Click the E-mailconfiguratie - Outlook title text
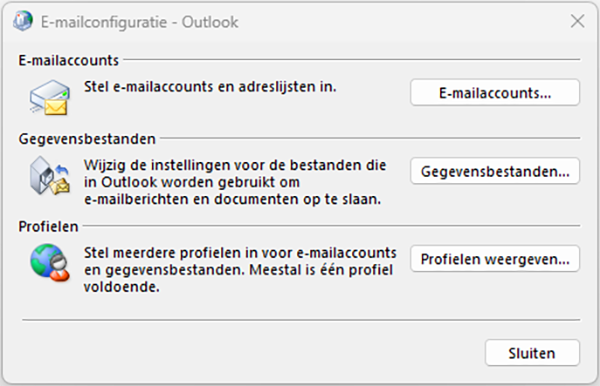This screenshot has width=600, height=386. pos(140,22)
